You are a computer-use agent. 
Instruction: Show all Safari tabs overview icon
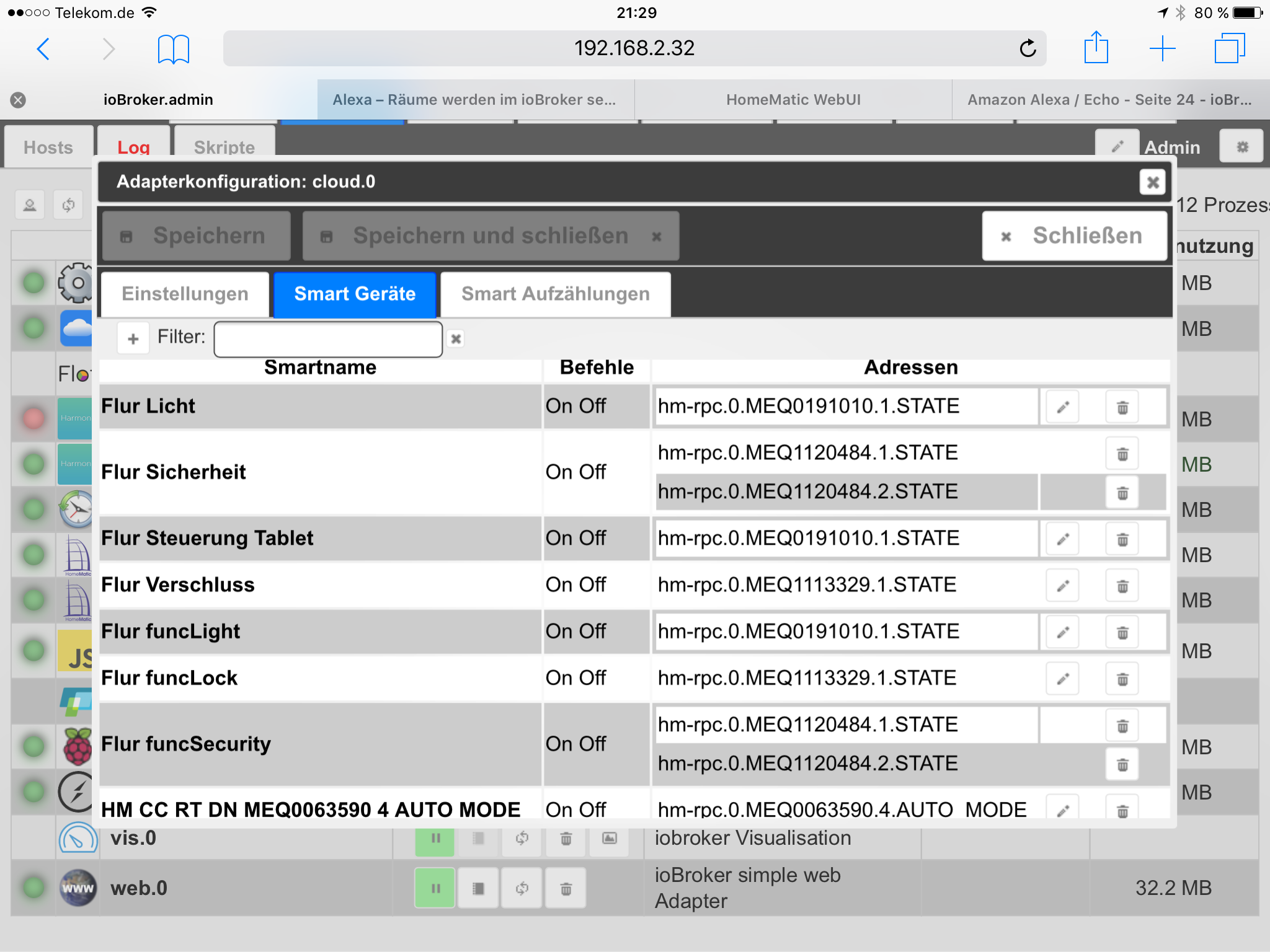(x=1229, y=48)
